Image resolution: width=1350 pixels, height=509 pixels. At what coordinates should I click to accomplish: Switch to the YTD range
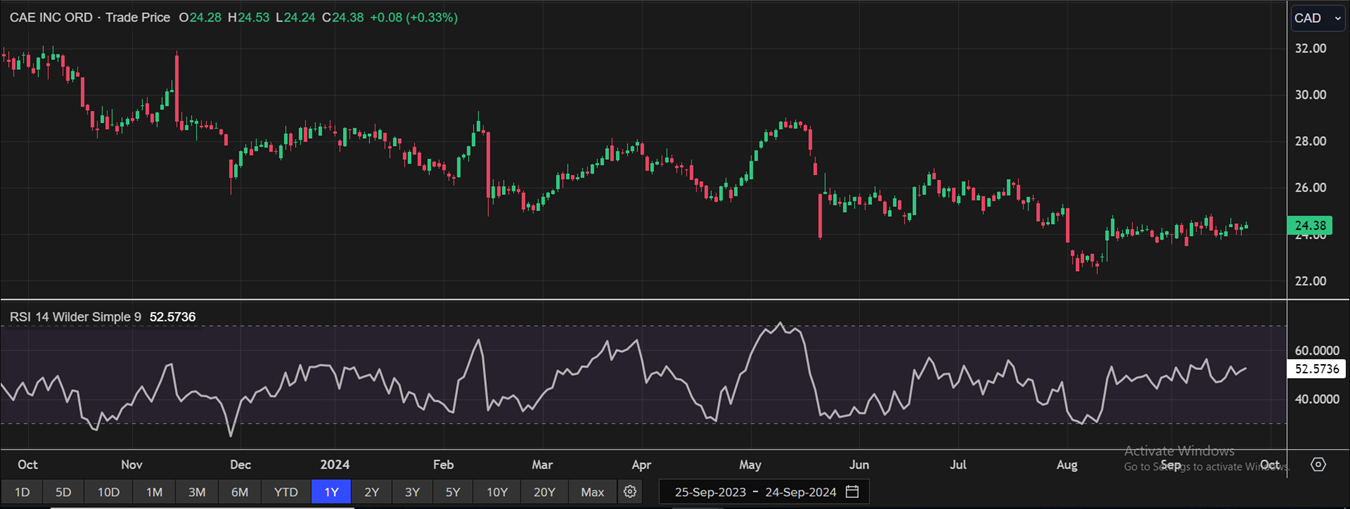(286, 492)
